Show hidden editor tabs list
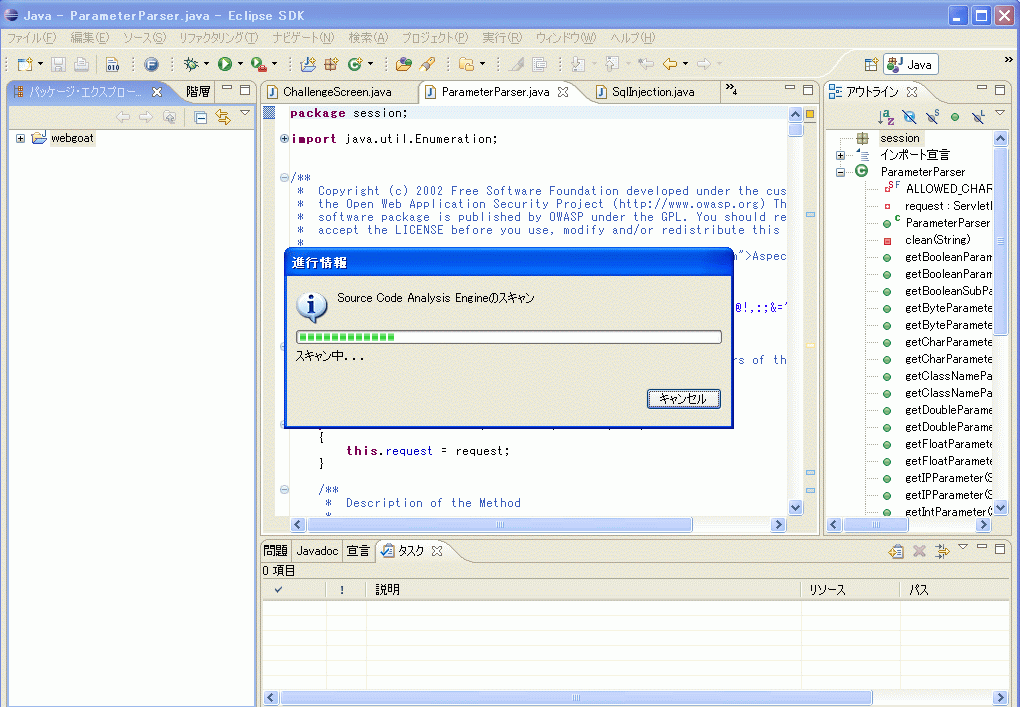The width and height of the screenshot is (1020, 707). pos(731,89)
